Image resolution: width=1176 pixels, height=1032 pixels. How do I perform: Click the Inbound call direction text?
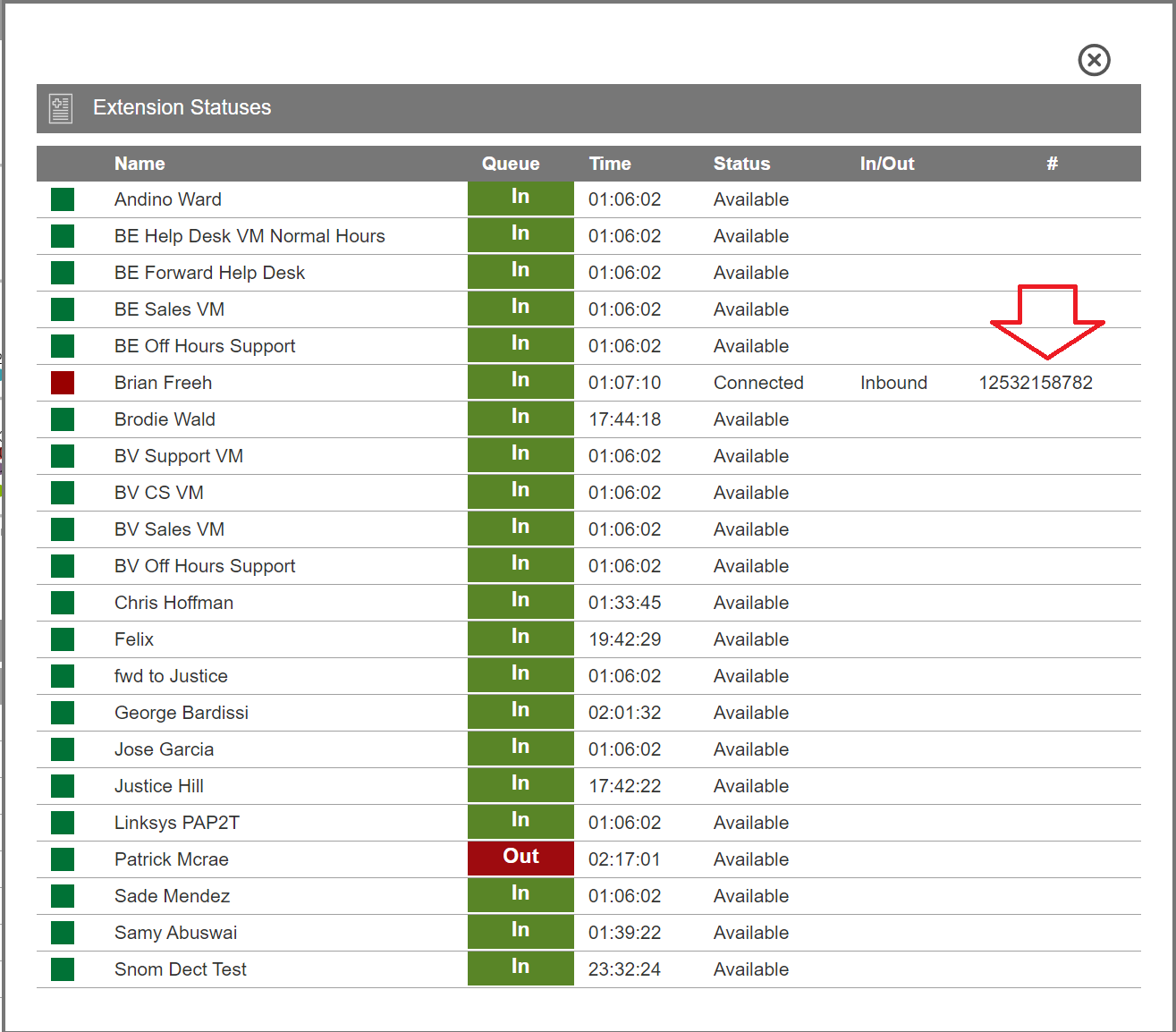tap(893, 383)
